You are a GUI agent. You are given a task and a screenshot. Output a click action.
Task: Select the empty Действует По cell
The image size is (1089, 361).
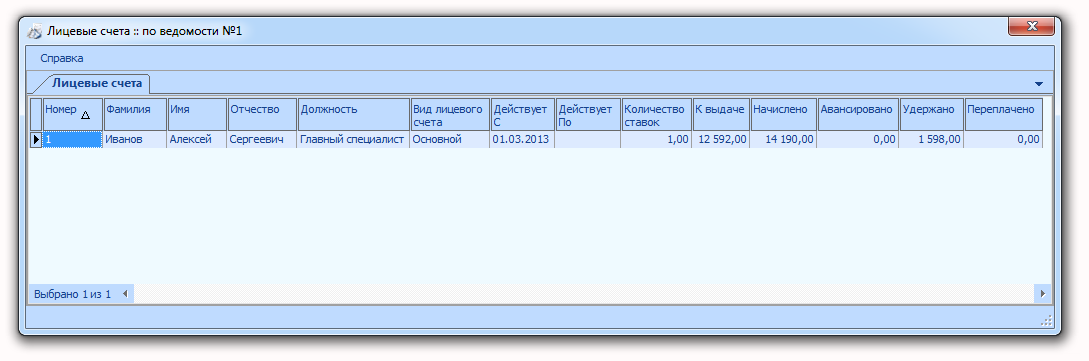(588, 140)
